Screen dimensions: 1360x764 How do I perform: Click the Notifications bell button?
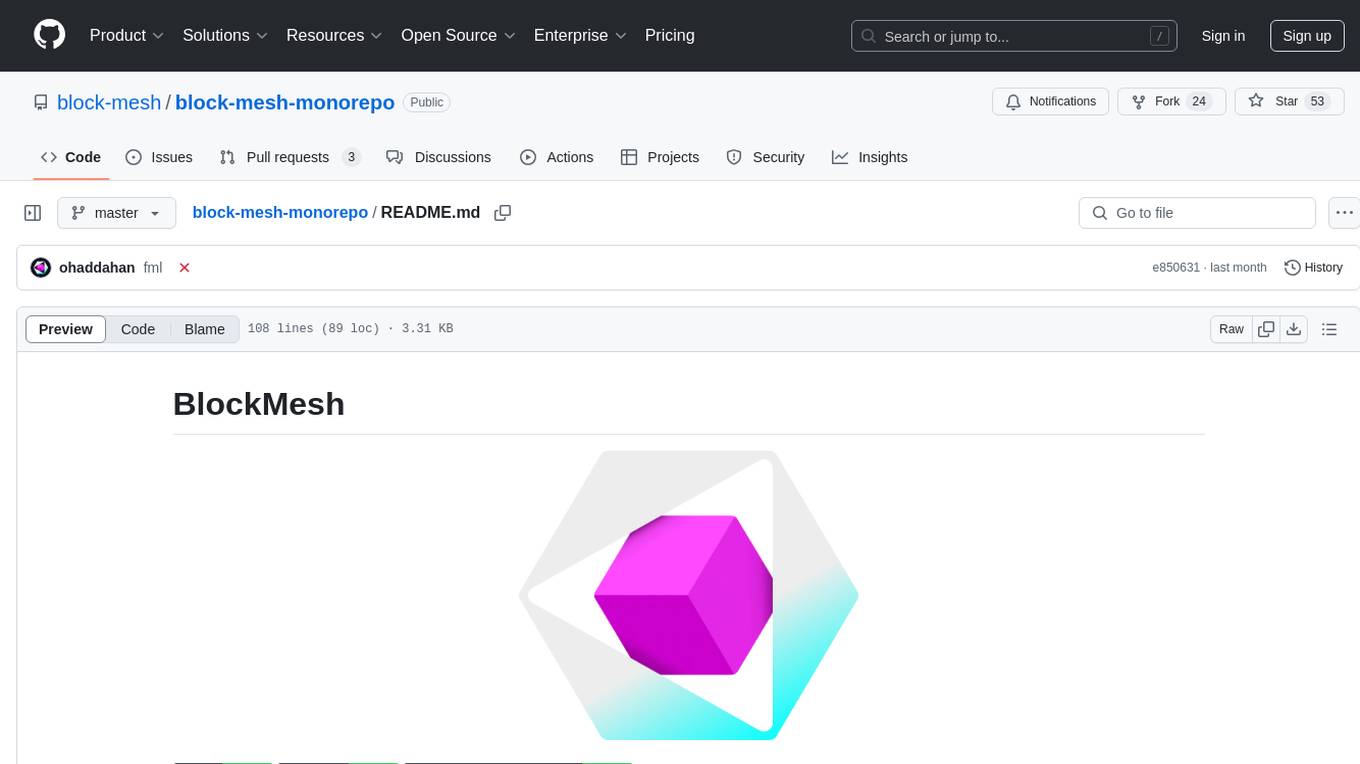(x=1051, y=102)
